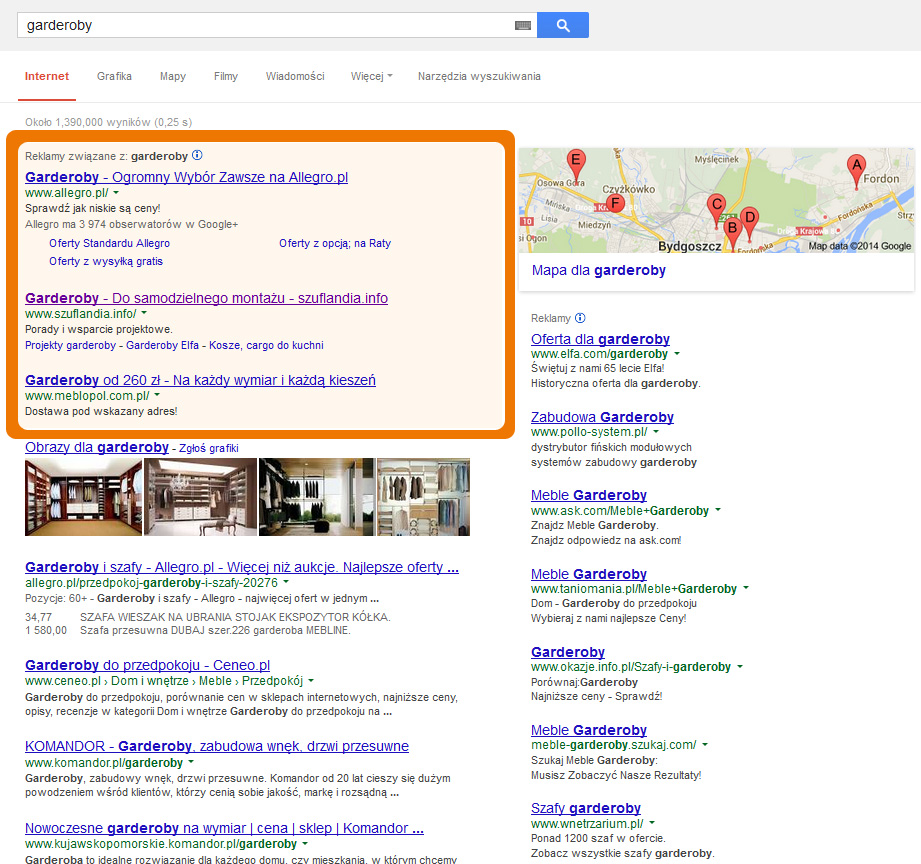Expand the arrow next to meble-garderoby.szukaj.com/

(x=705, y=745)
